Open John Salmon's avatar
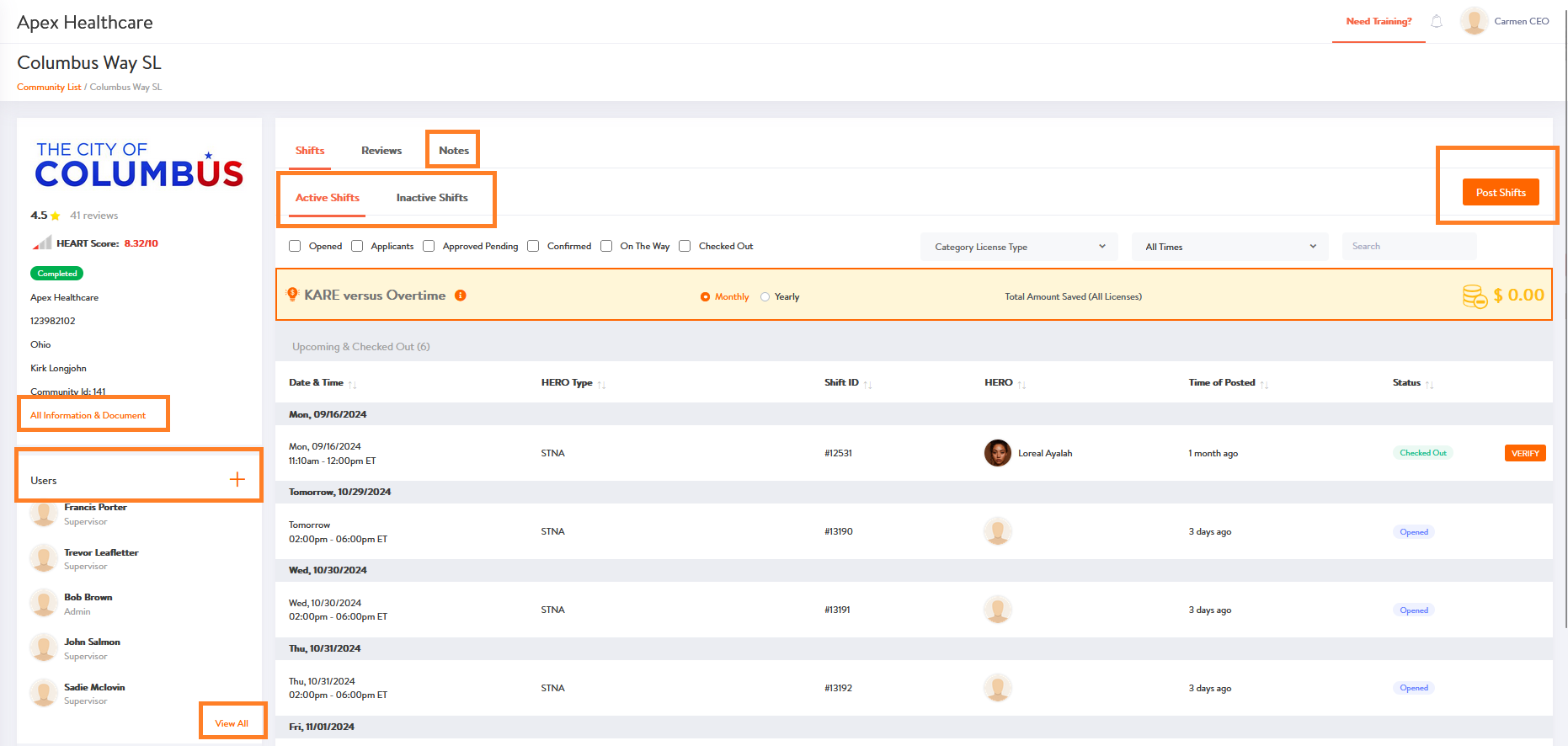1568x746 pixels. point(44,648)
